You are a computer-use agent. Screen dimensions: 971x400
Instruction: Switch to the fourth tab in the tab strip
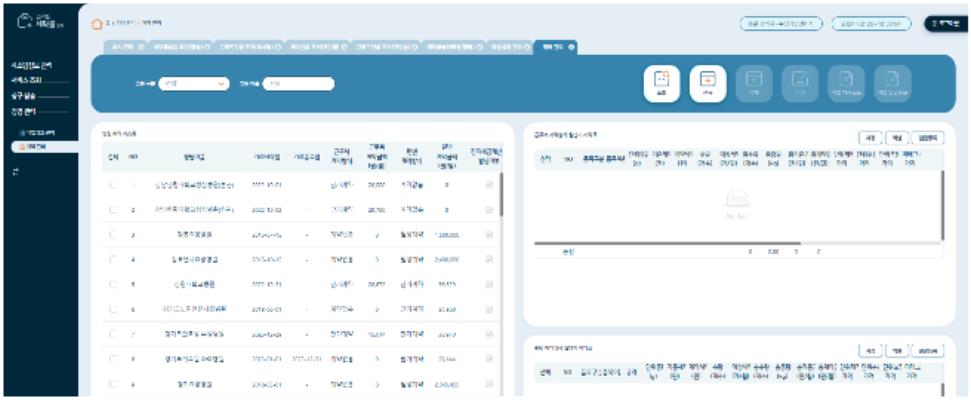[x=318, y=47]
